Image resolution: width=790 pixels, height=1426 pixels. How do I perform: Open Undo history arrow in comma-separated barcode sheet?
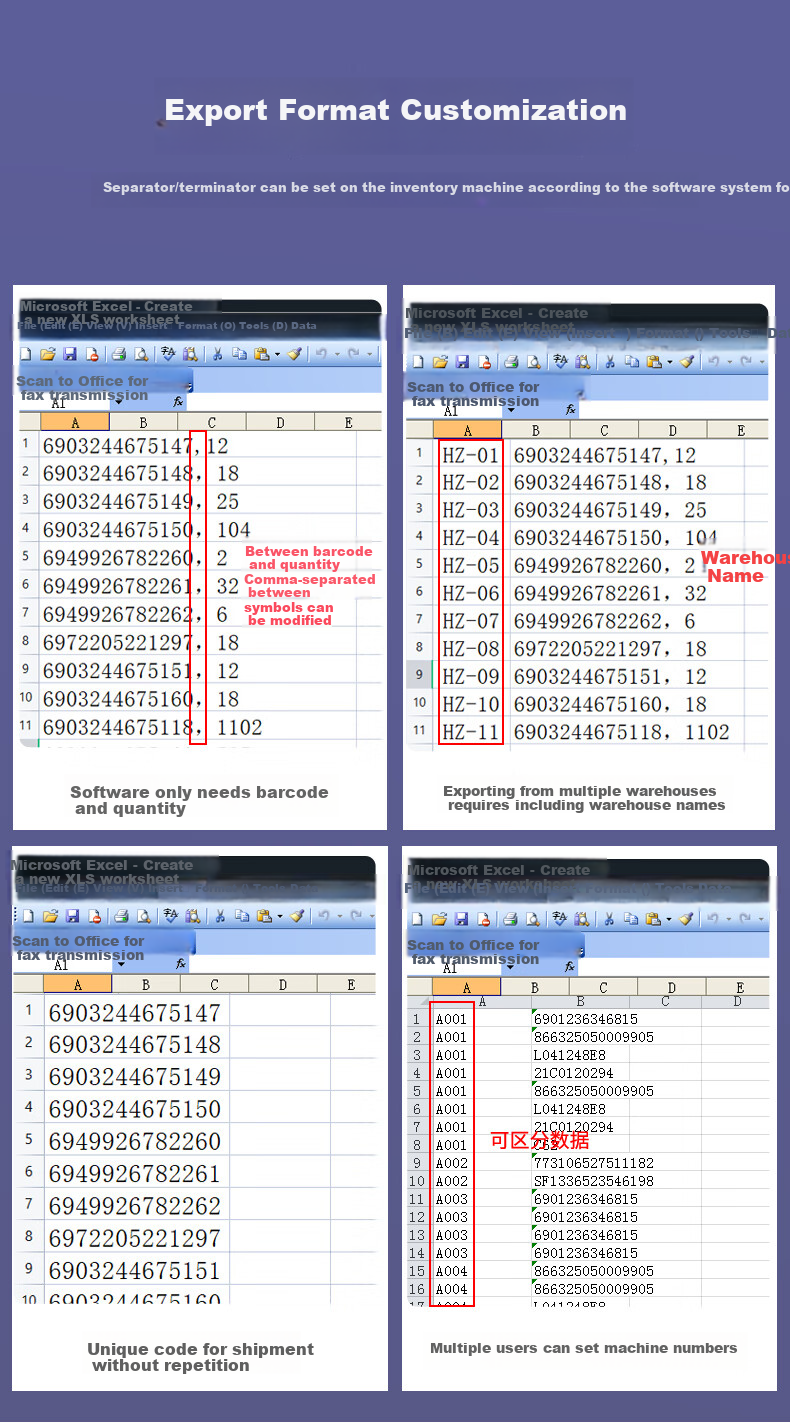(337, 354)
